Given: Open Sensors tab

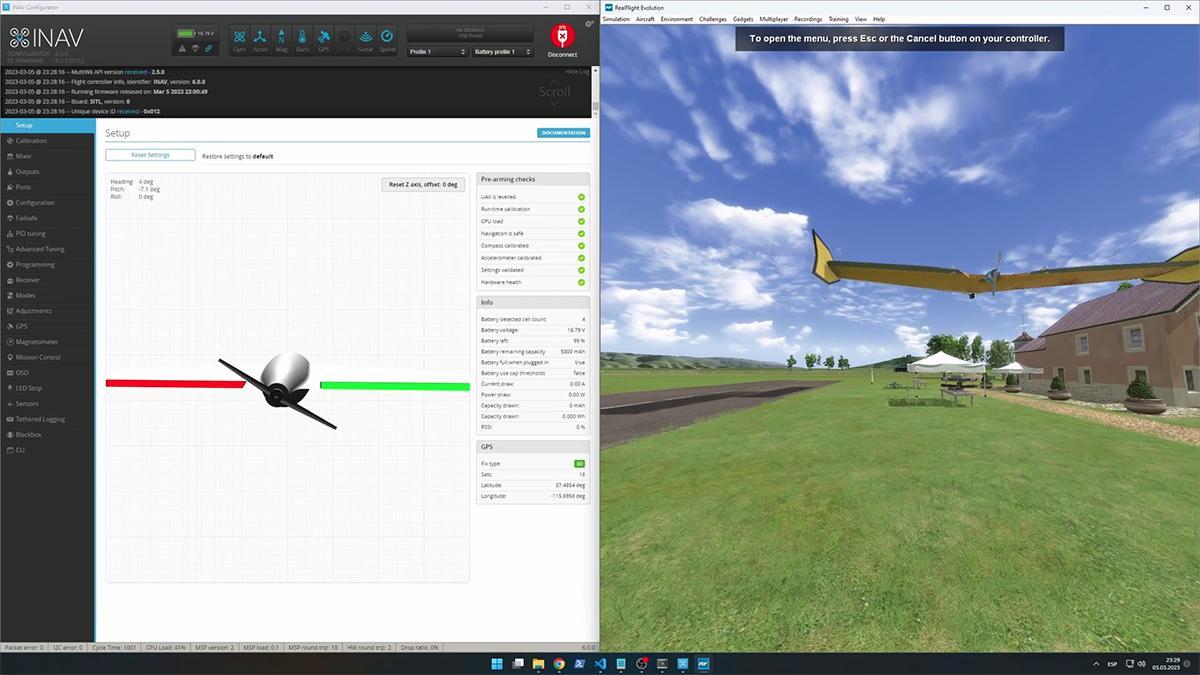Looking at the screenshot, I should tap(47, 404).
